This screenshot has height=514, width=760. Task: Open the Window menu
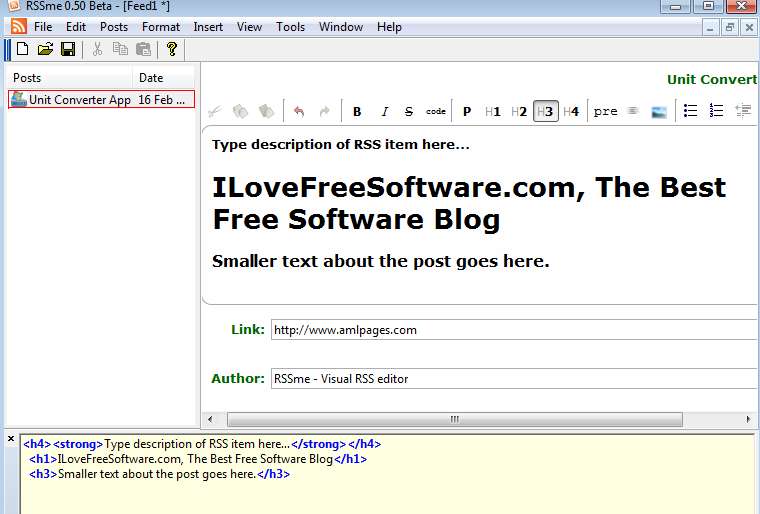click(341, 27)
